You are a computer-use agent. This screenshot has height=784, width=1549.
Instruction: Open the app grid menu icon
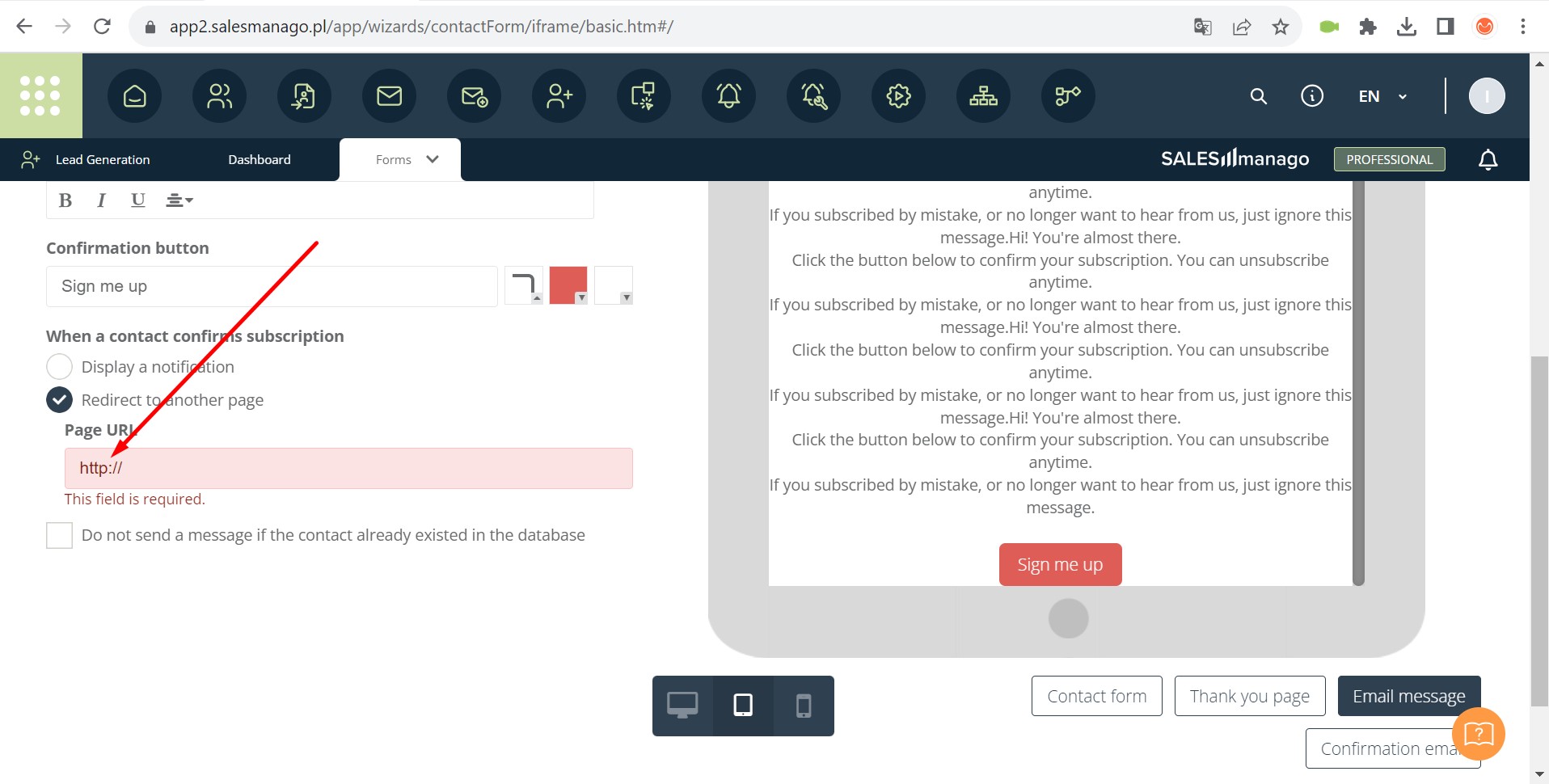[40, 95]
